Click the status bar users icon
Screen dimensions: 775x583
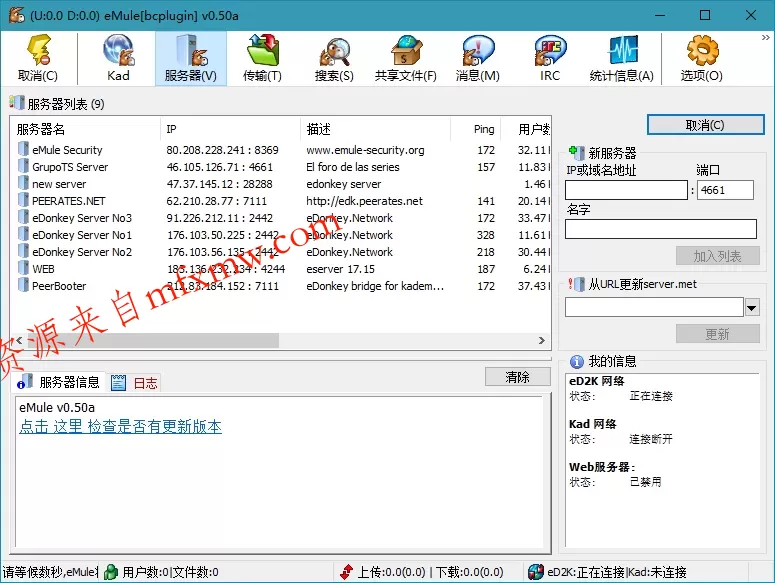(111, 572)
